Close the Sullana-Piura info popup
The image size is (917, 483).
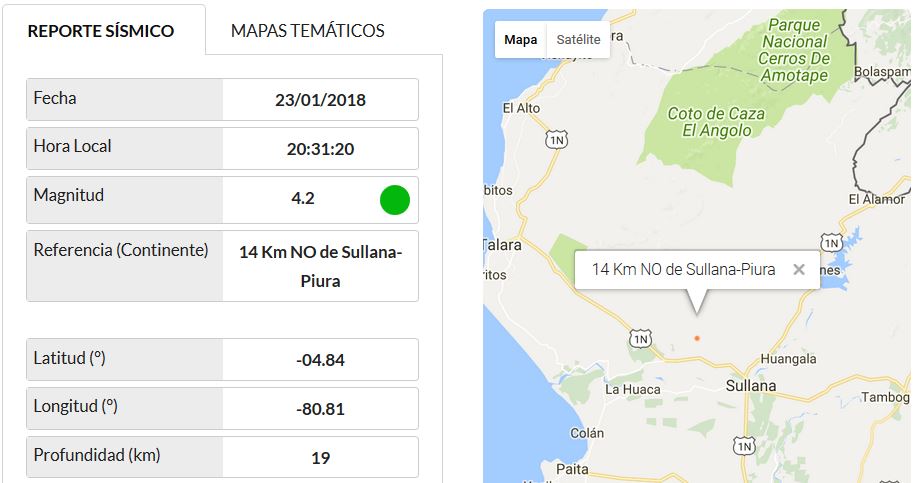(799, 270)
